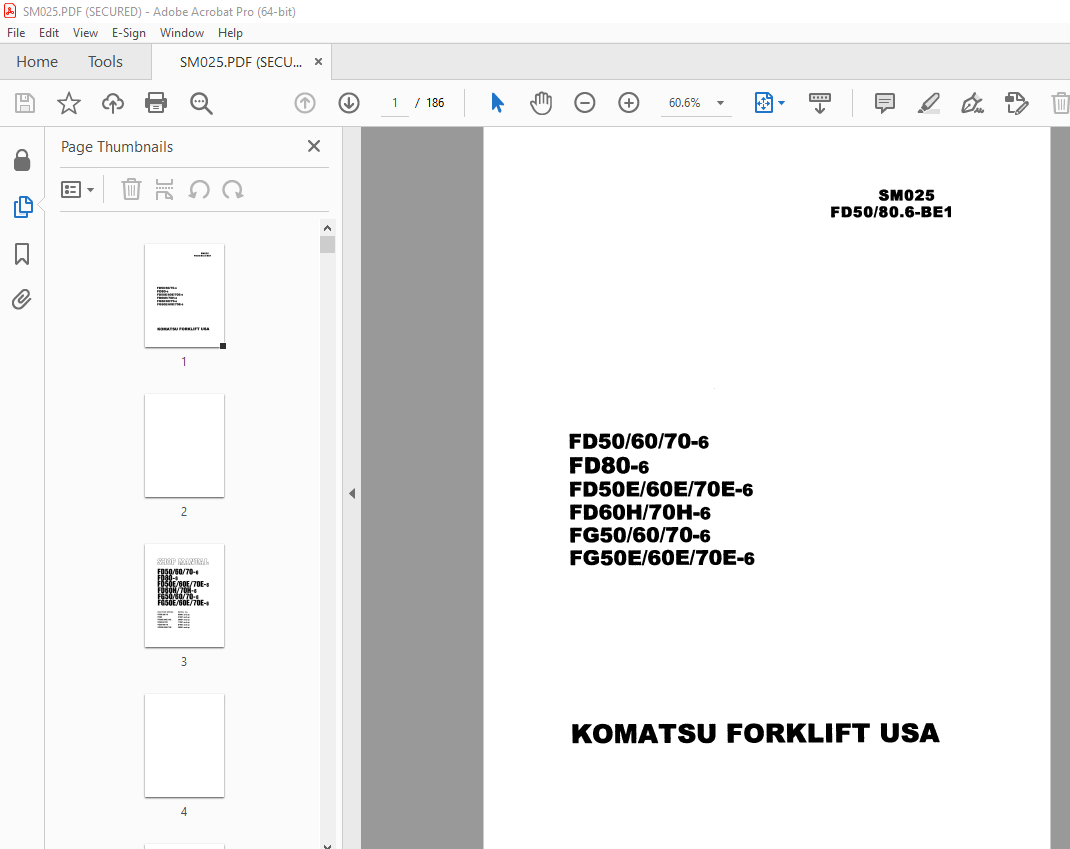Open the Fill and Sign tool
Viewport: 1070px width, 849px height.
tap(972, 103)
